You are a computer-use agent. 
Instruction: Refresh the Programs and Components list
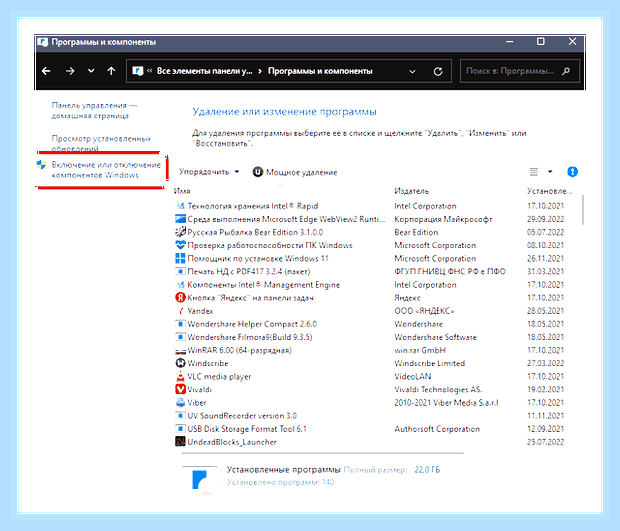point(438,72)
